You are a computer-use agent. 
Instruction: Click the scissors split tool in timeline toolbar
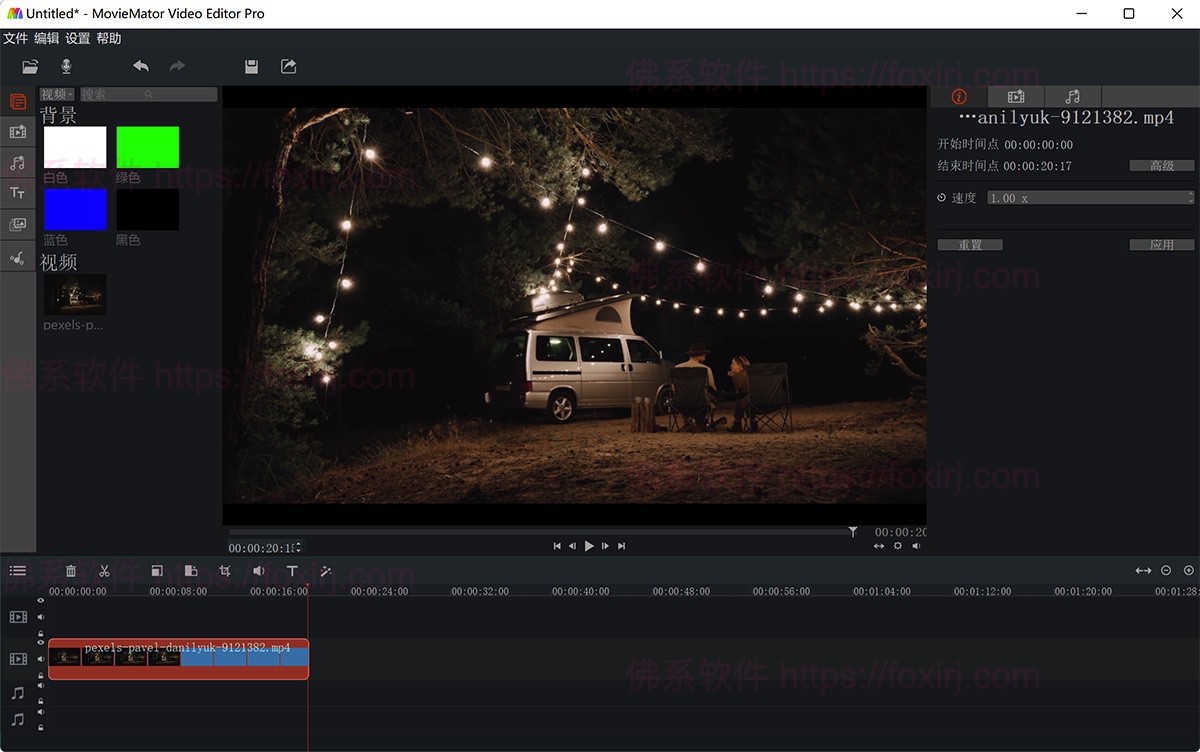(x=104, y=571)
